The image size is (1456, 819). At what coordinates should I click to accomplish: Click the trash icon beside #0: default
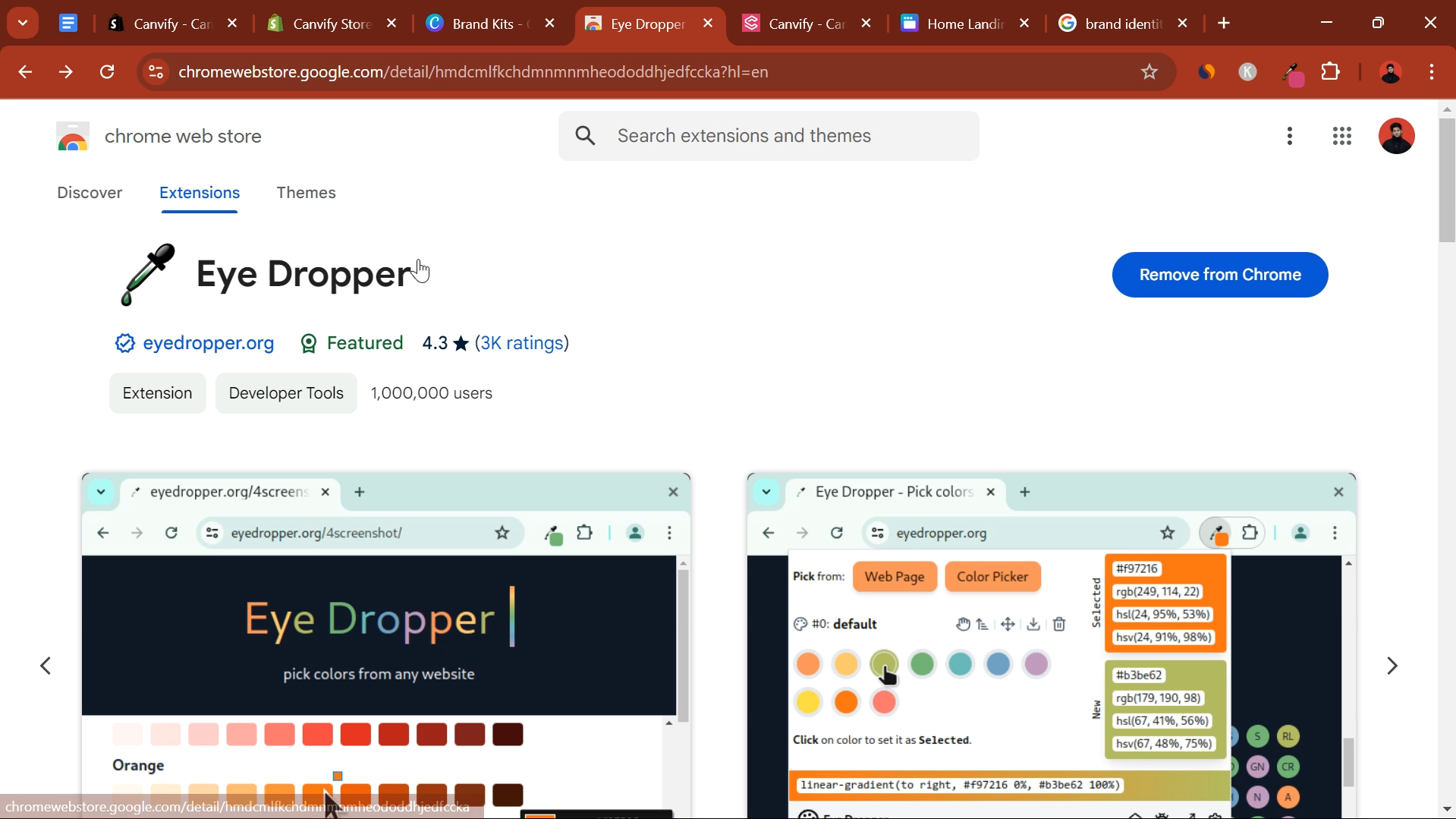pos(1059,624)
